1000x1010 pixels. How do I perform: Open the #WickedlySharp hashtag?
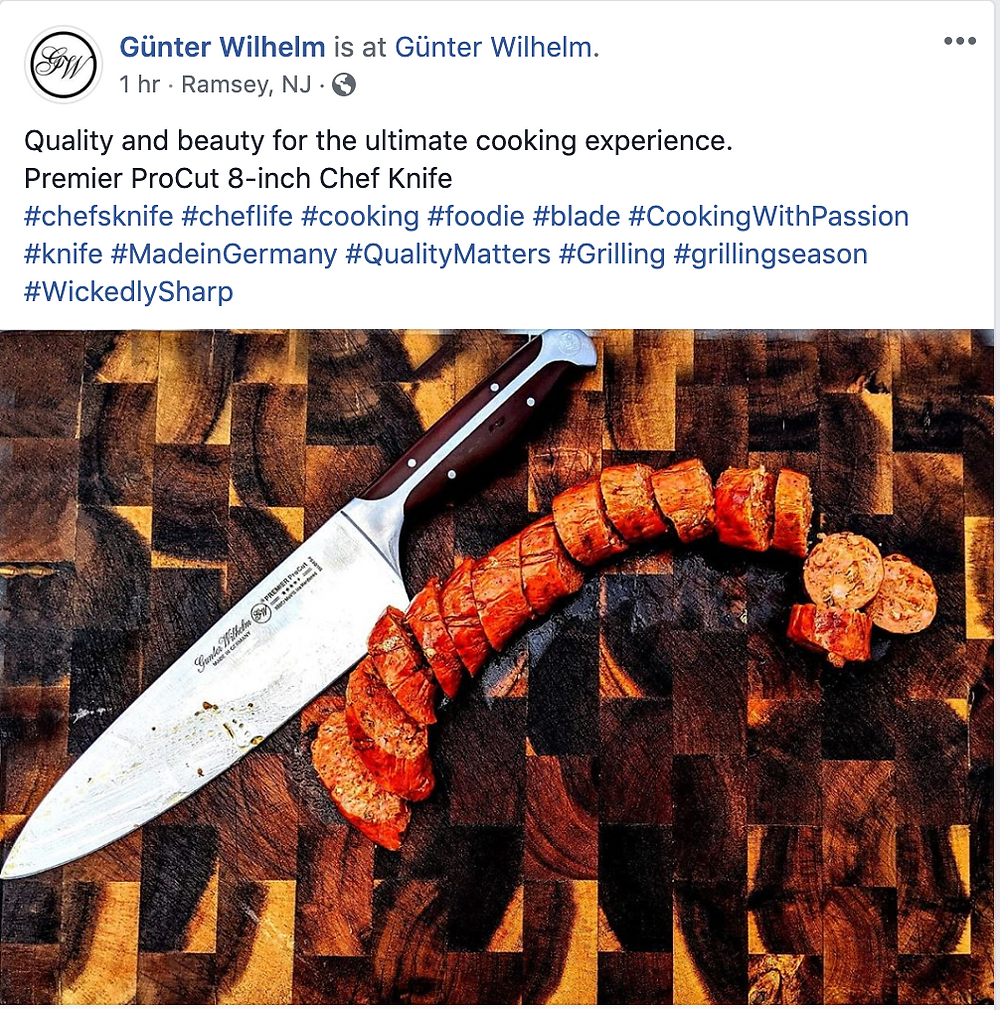[128, 292]
